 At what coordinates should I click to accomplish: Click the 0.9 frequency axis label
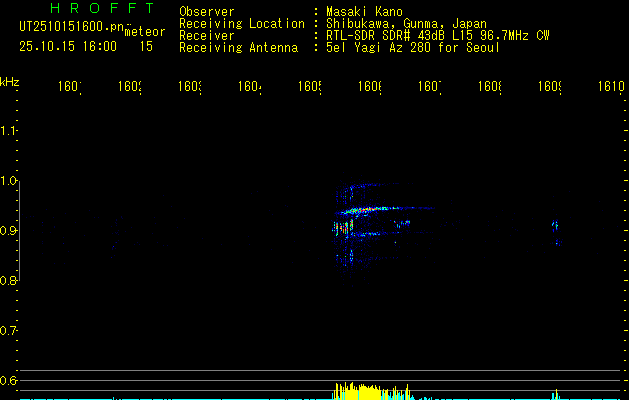click(x=9, y=231)
